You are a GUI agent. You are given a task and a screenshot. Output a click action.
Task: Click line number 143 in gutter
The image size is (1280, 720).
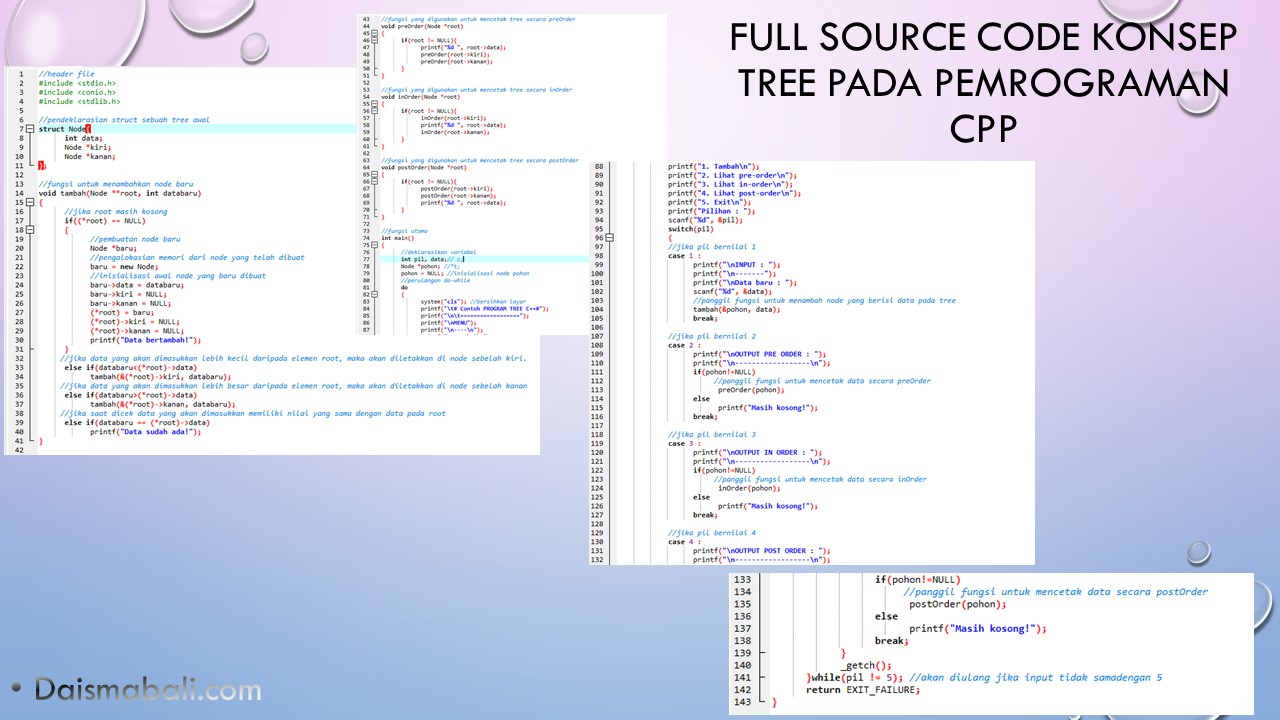coord(742,702)
